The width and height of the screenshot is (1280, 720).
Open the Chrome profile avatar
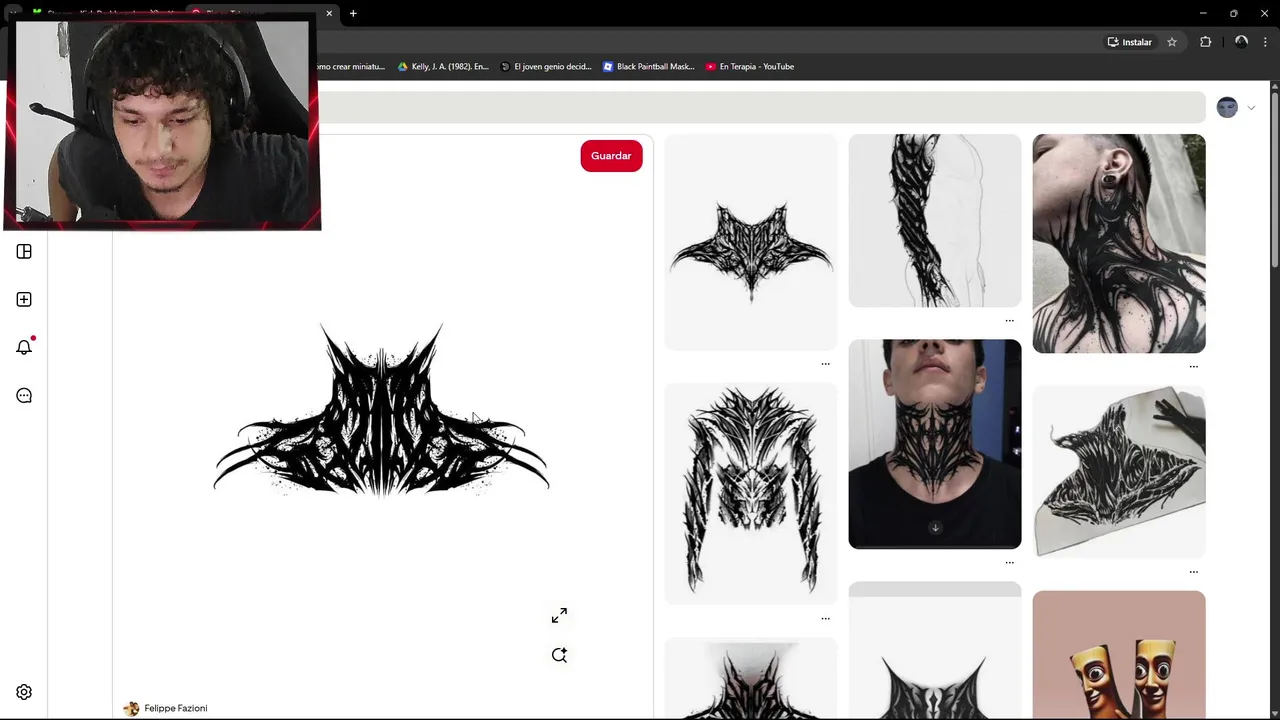[1241, 42]
